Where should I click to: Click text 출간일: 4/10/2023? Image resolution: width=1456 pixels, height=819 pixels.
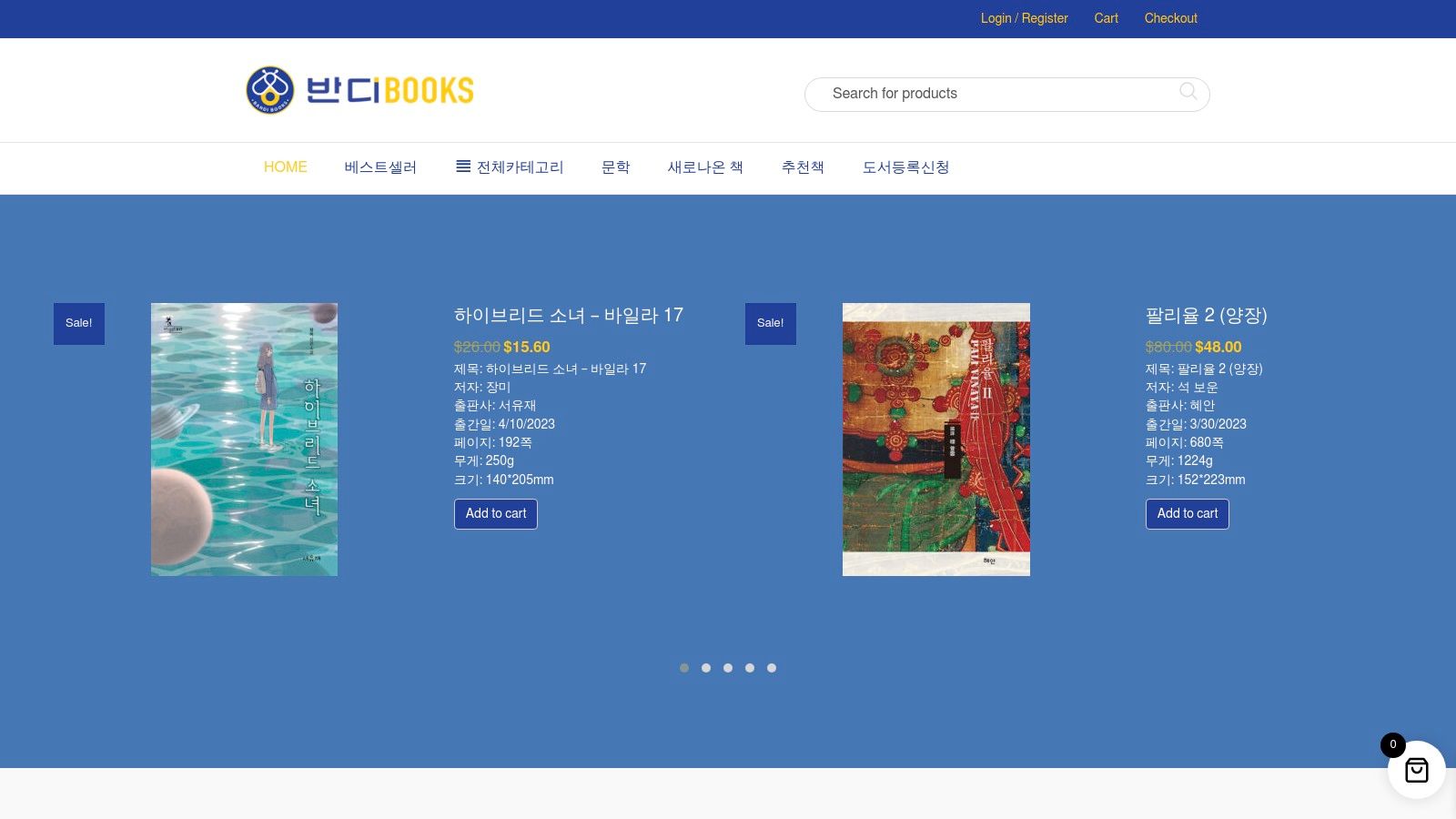[x=504, y=424]
